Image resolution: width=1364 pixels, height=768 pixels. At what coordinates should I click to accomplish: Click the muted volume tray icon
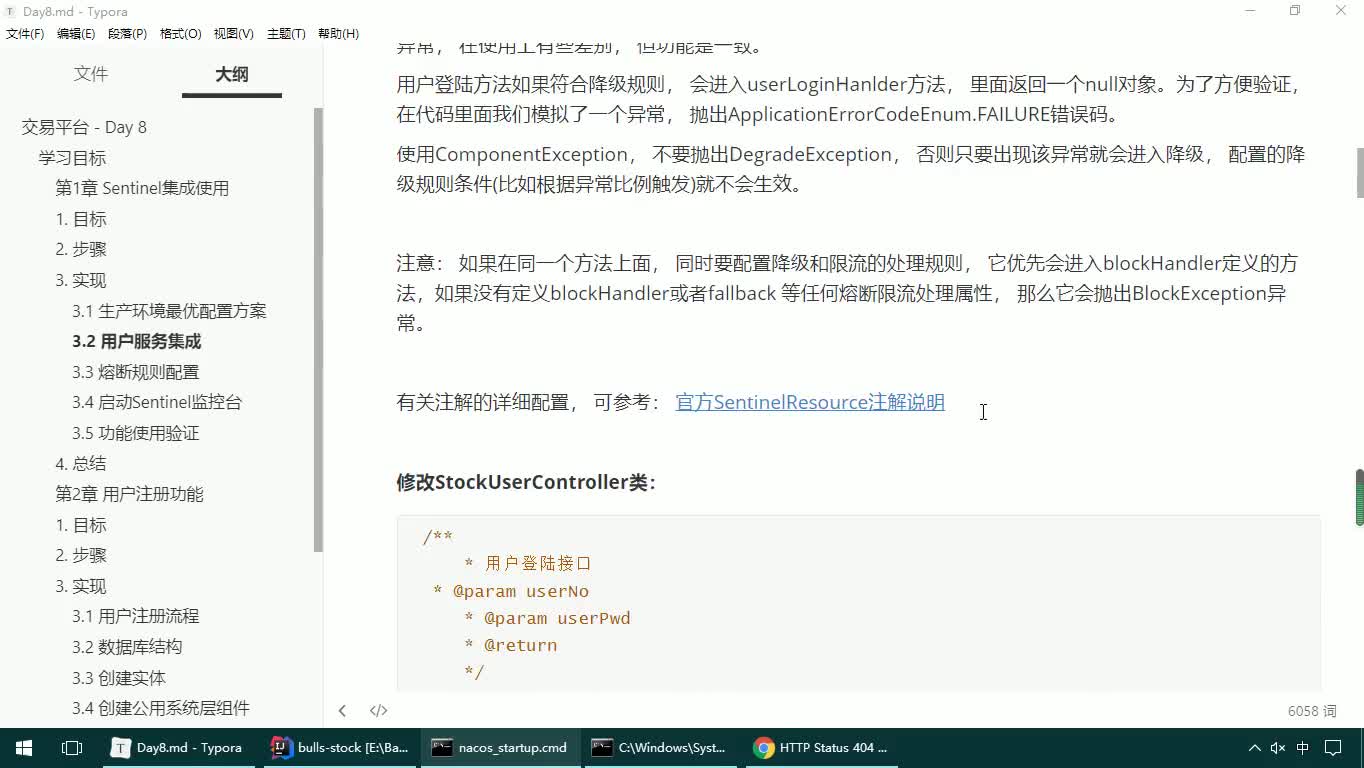1278,748
